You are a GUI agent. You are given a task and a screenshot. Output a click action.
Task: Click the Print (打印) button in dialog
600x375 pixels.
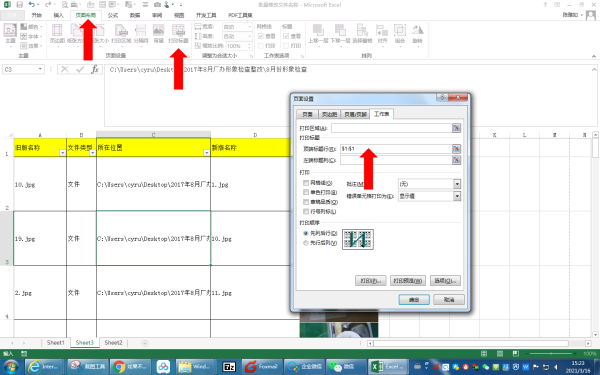coord(370,280)
